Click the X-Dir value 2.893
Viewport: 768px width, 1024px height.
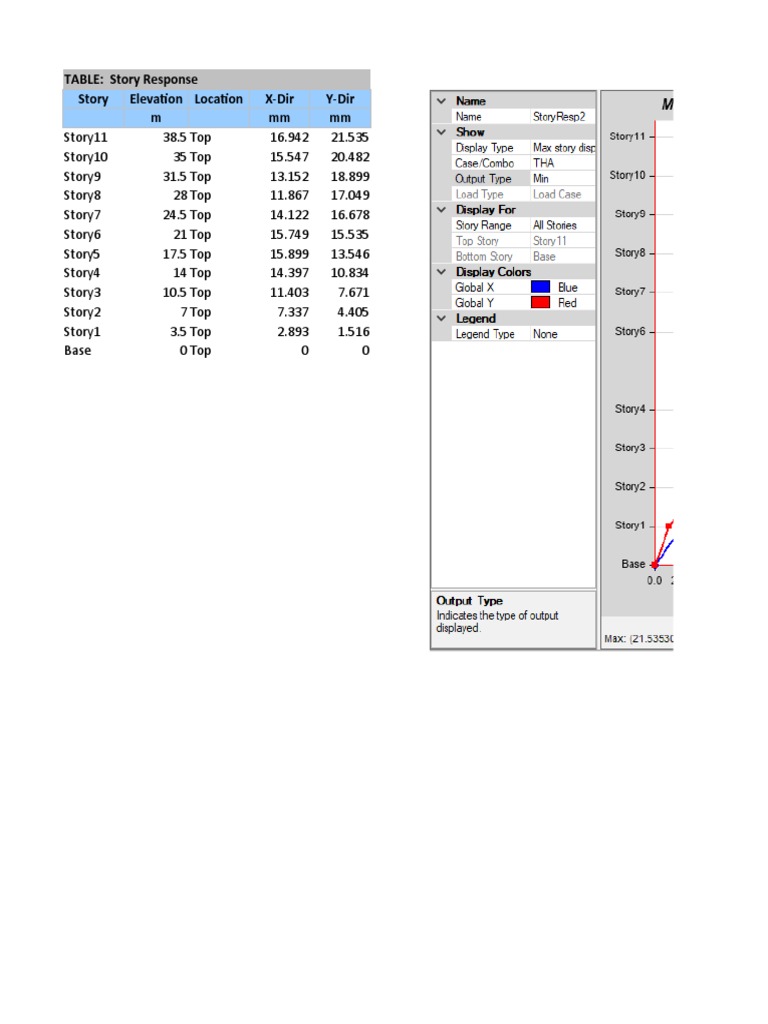(x=293, y=332)
